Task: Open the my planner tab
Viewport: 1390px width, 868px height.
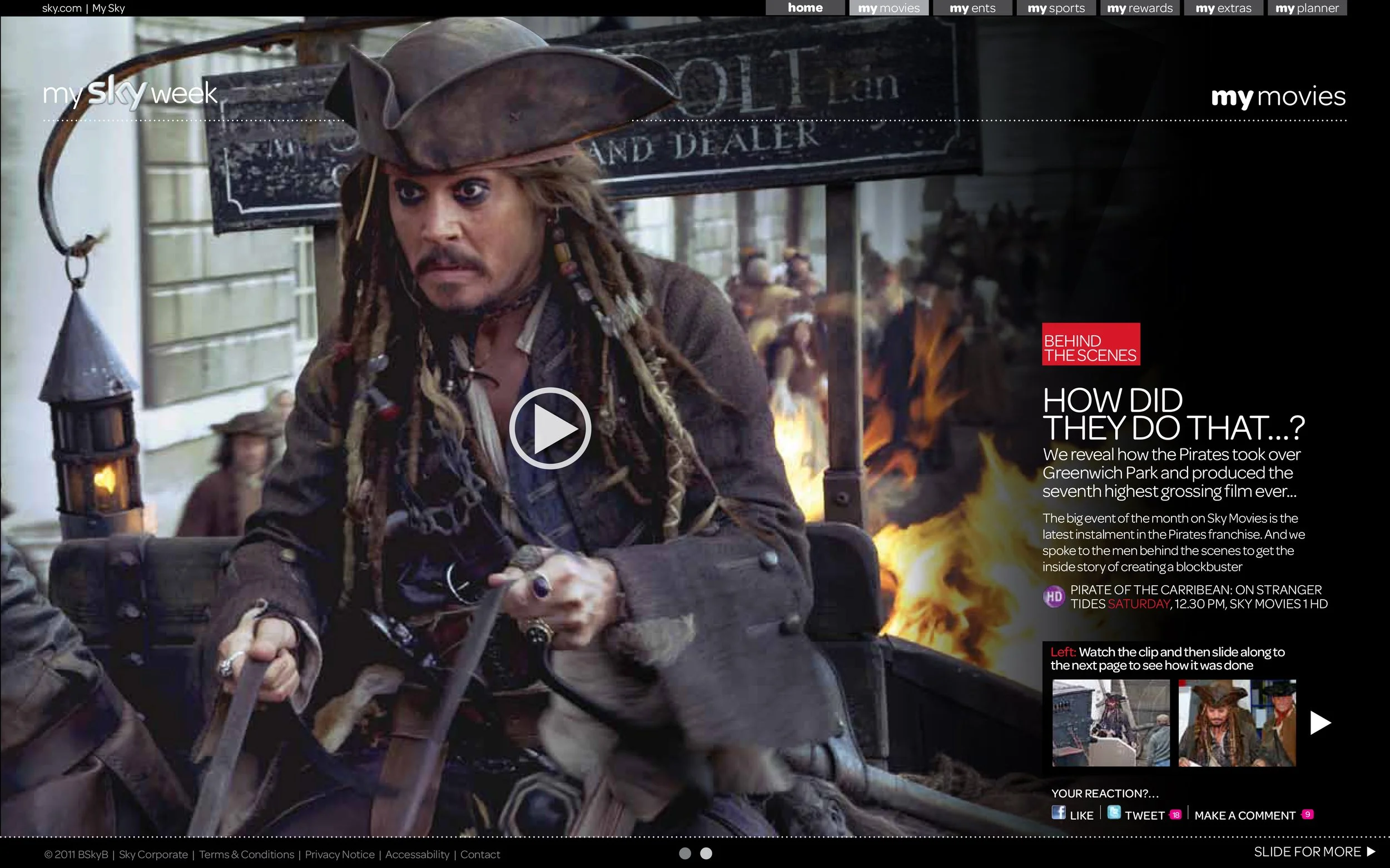Action: pyautogui.click(x=1306, y=7)
